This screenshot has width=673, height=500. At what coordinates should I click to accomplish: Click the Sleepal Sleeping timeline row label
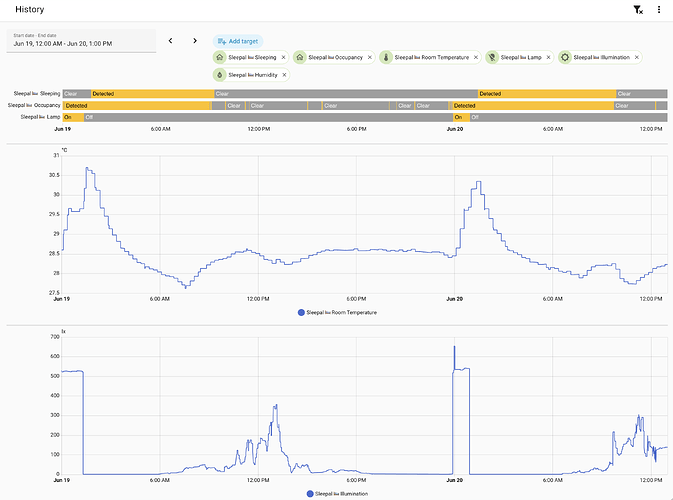pos(37,94)
